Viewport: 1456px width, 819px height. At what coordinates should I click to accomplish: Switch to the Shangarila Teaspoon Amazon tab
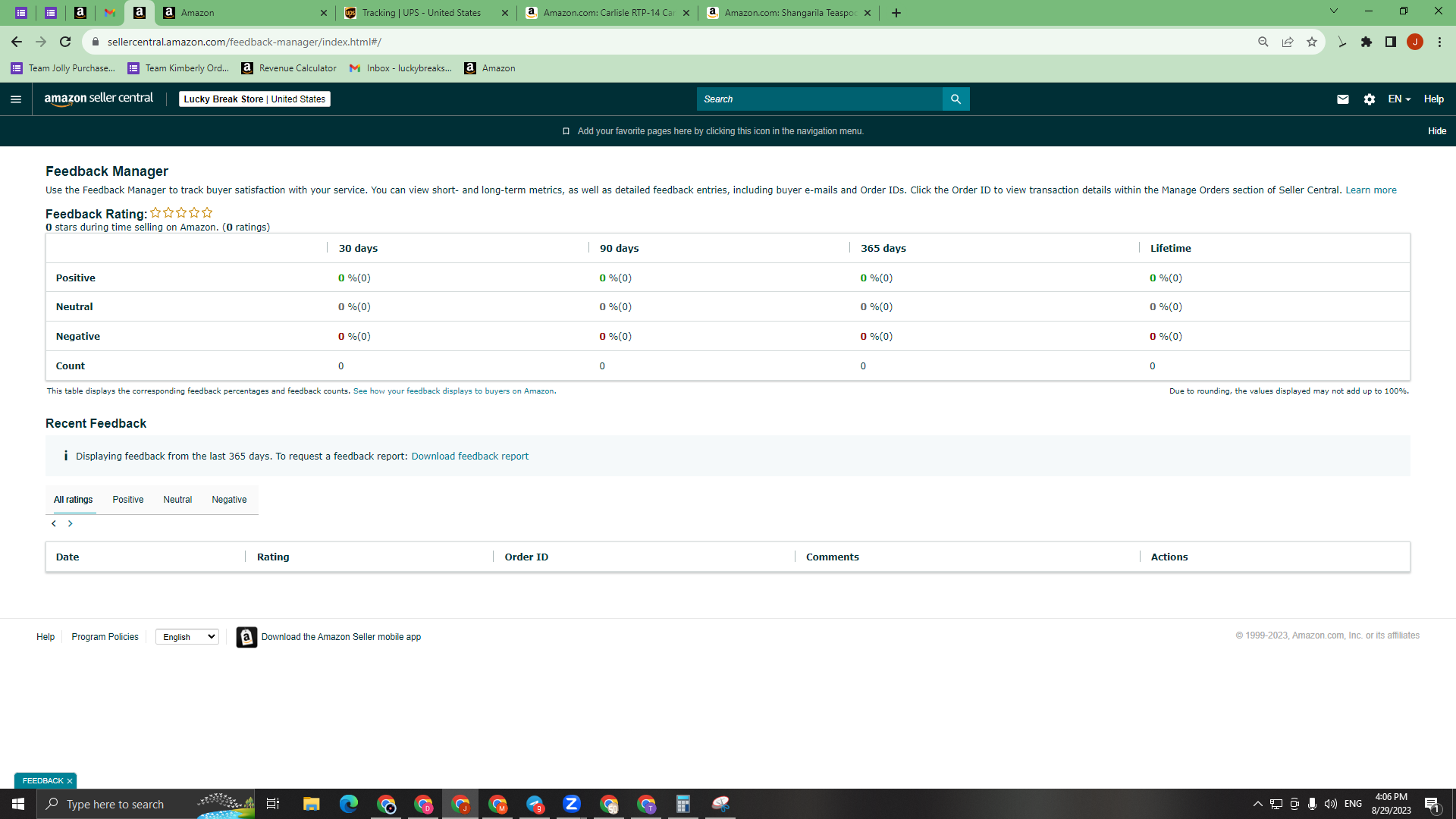click(790, 13)
